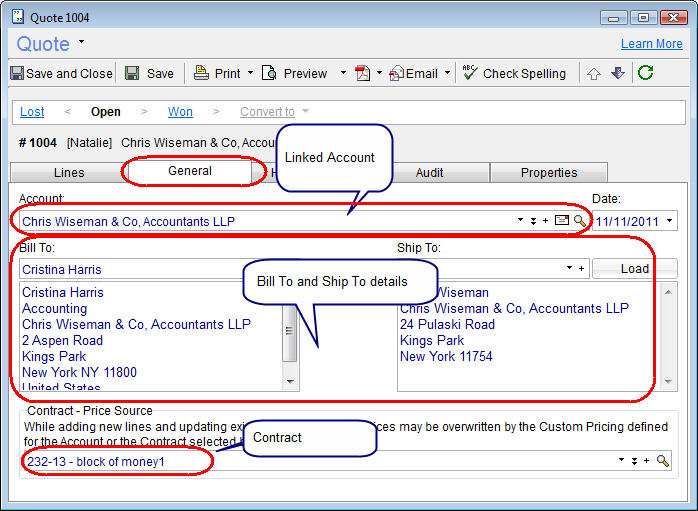Expand the Print dropdown arrow
698x511 pixels.
tap(251, 73)
